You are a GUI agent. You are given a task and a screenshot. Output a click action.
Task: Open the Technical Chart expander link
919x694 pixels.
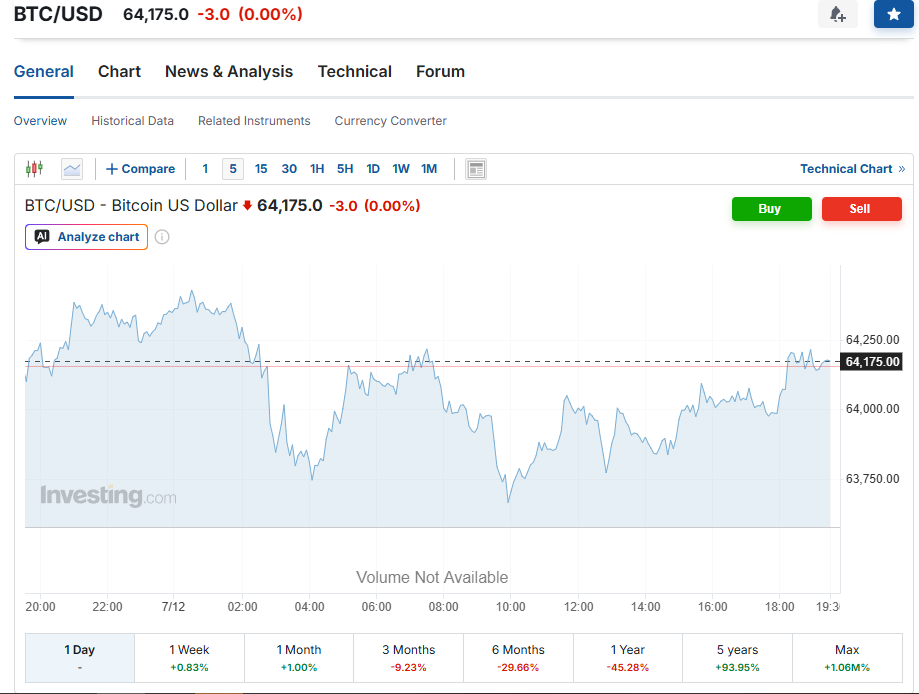(853, 169)
